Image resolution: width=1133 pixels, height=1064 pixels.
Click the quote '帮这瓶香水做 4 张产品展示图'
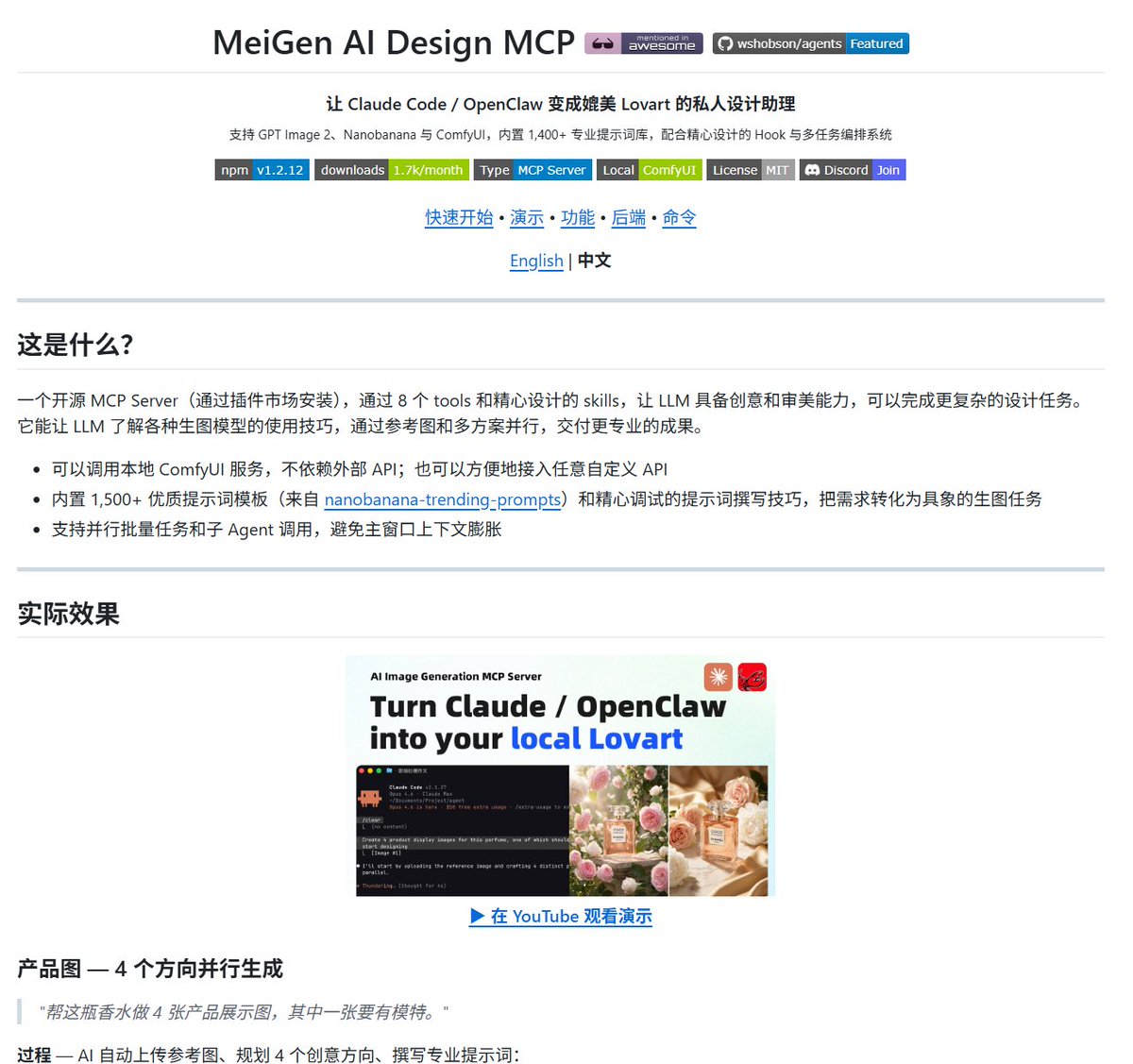coord(244,1012)
